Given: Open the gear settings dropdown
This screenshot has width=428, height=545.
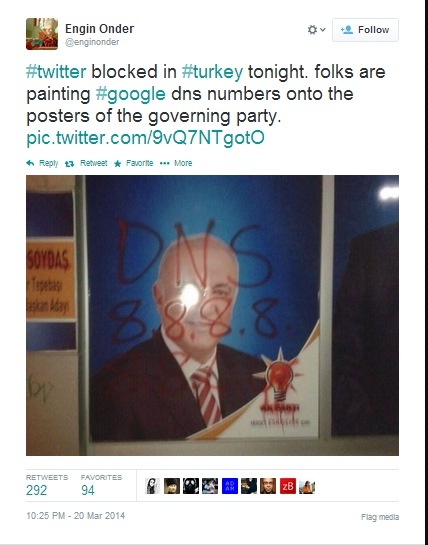Looking at the screenshot, I should point(316,30).
